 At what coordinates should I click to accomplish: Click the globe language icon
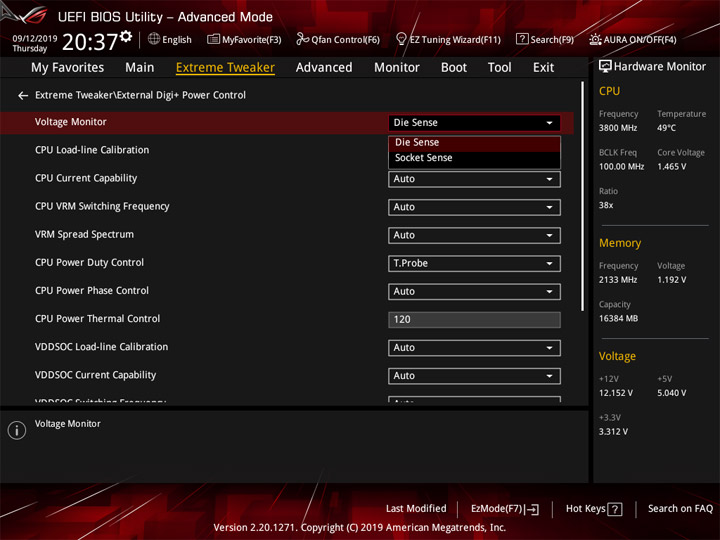pyautogui.click(x=154, y=39)
